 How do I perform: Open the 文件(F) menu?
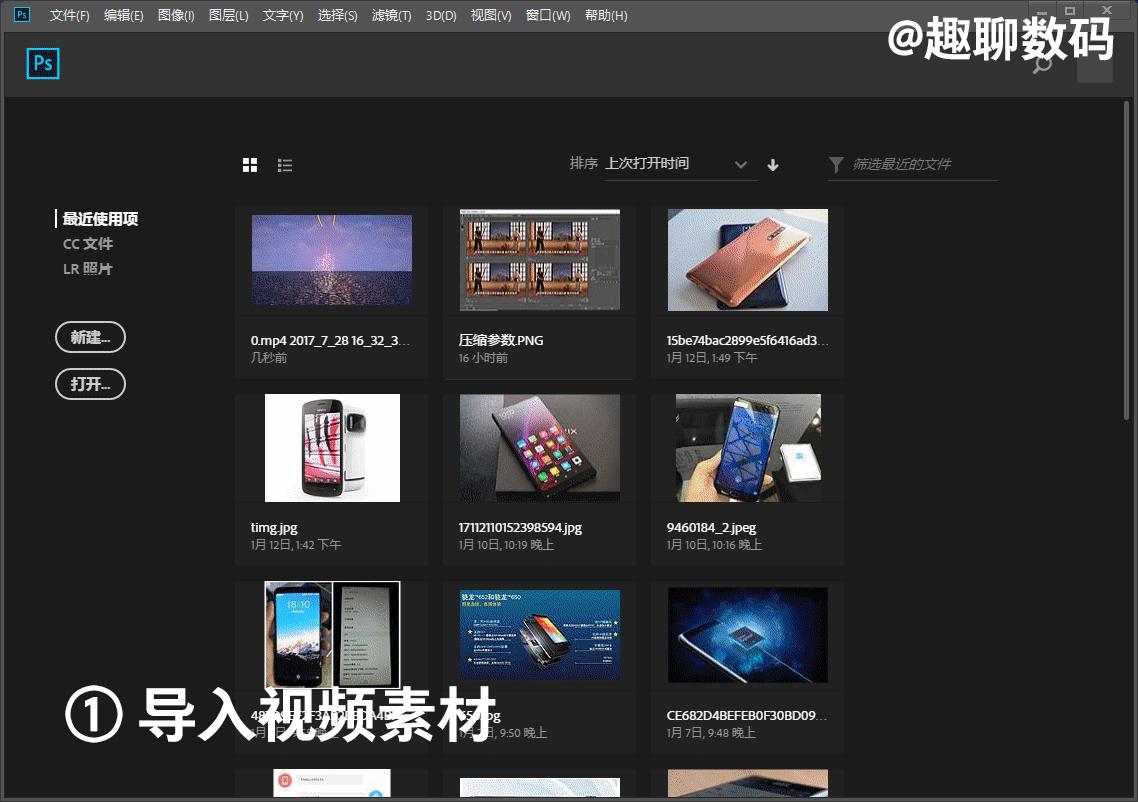(x=68, y=15)
